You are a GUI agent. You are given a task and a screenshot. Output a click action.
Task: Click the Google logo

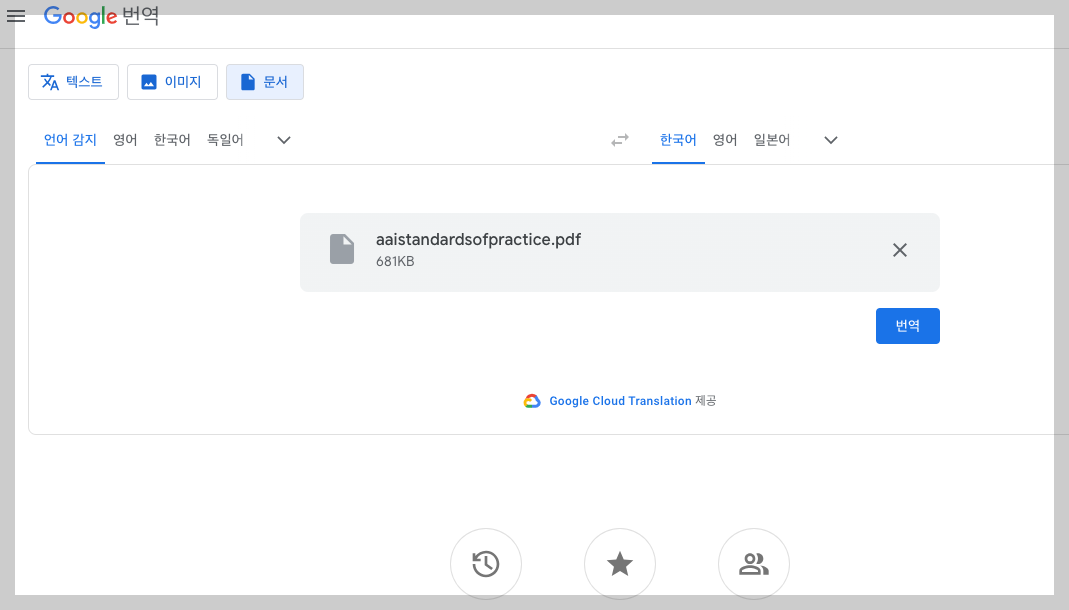pyautogui.click(x=80, y=16)
